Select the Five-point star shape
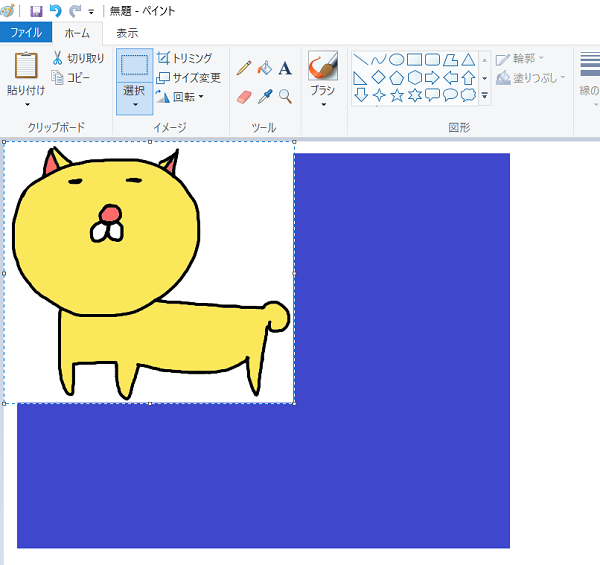 (x=396, y=95)
